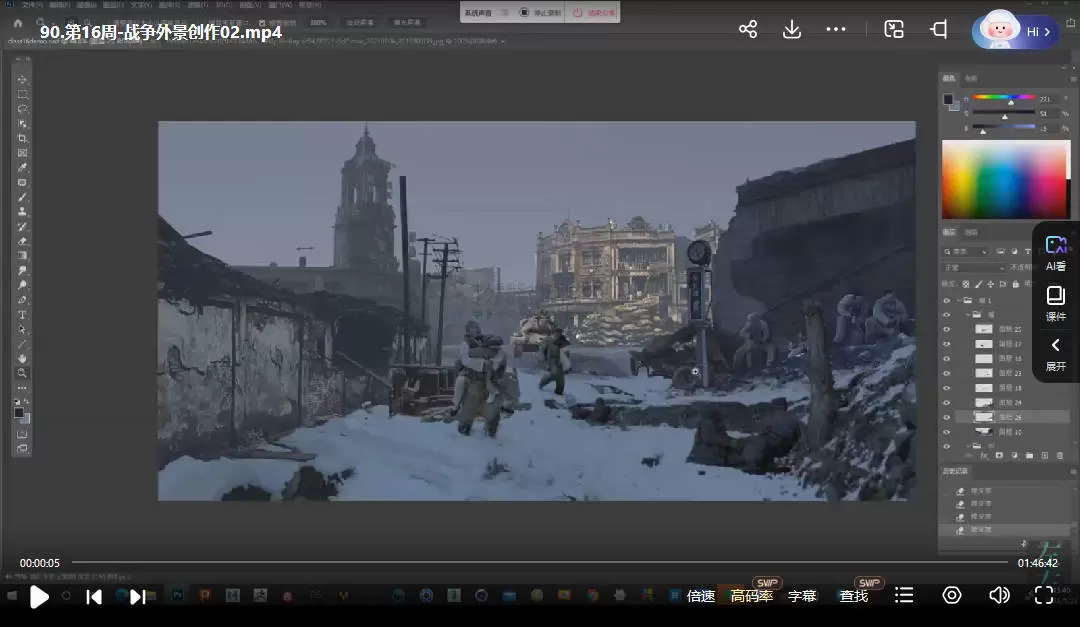This screenshot has height=627, width=1080.
Task: Skip to the next video
Action: (138, 597)
